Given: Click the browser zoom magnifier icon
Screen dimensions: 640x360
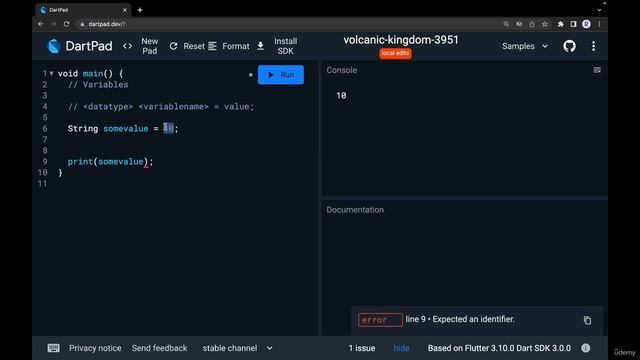Looking at the screenshot, I should tap(506, 24).
